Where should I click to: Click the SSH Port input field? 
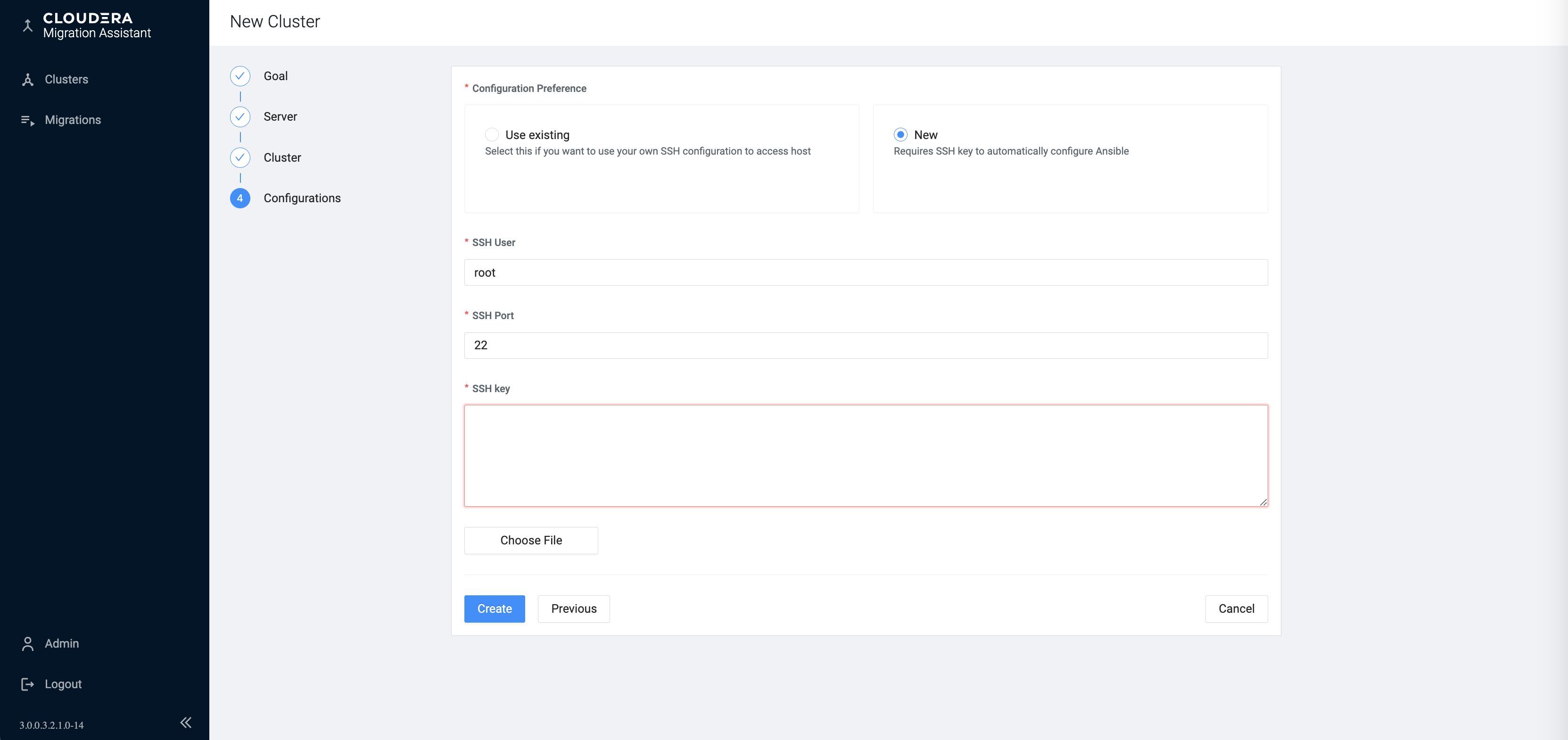(x=865, y=345)
